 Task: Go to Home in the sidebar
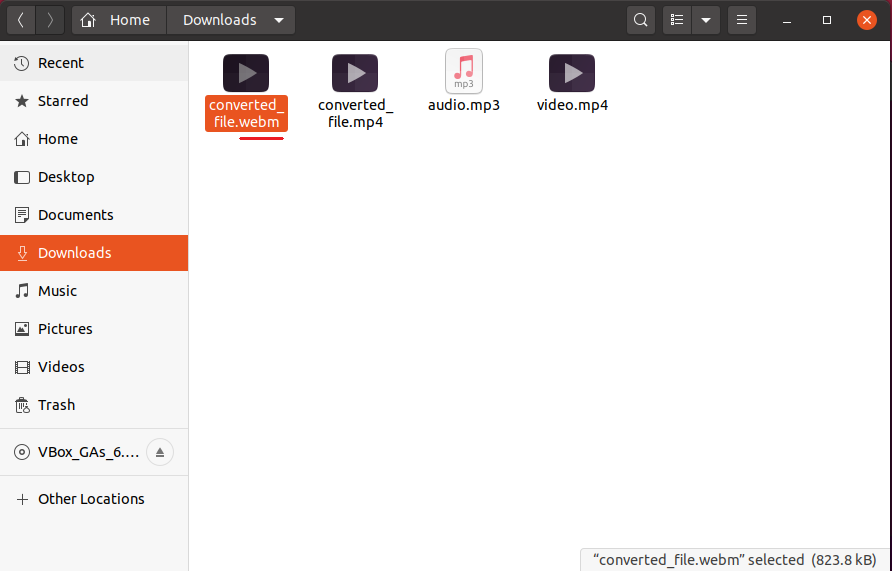pos(94,139)
